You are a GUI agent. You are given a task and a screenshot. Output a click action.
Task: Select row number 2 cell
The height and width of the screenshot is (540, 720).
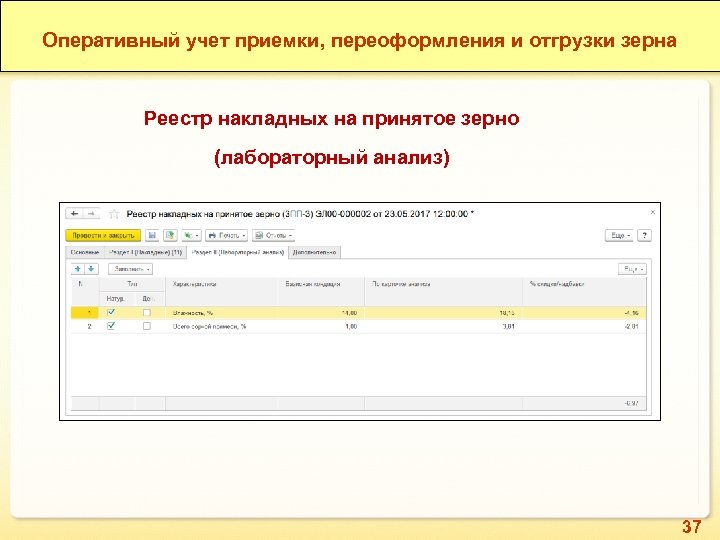click(x=85, y=326)
